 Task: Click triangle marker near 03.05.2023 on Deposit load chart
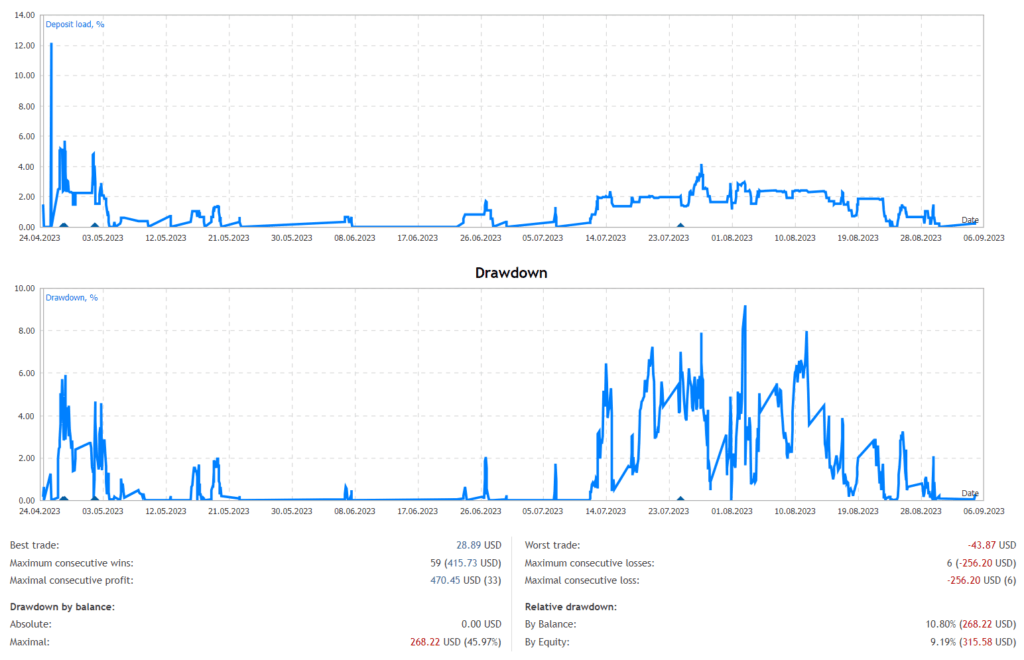pos(94,225)
